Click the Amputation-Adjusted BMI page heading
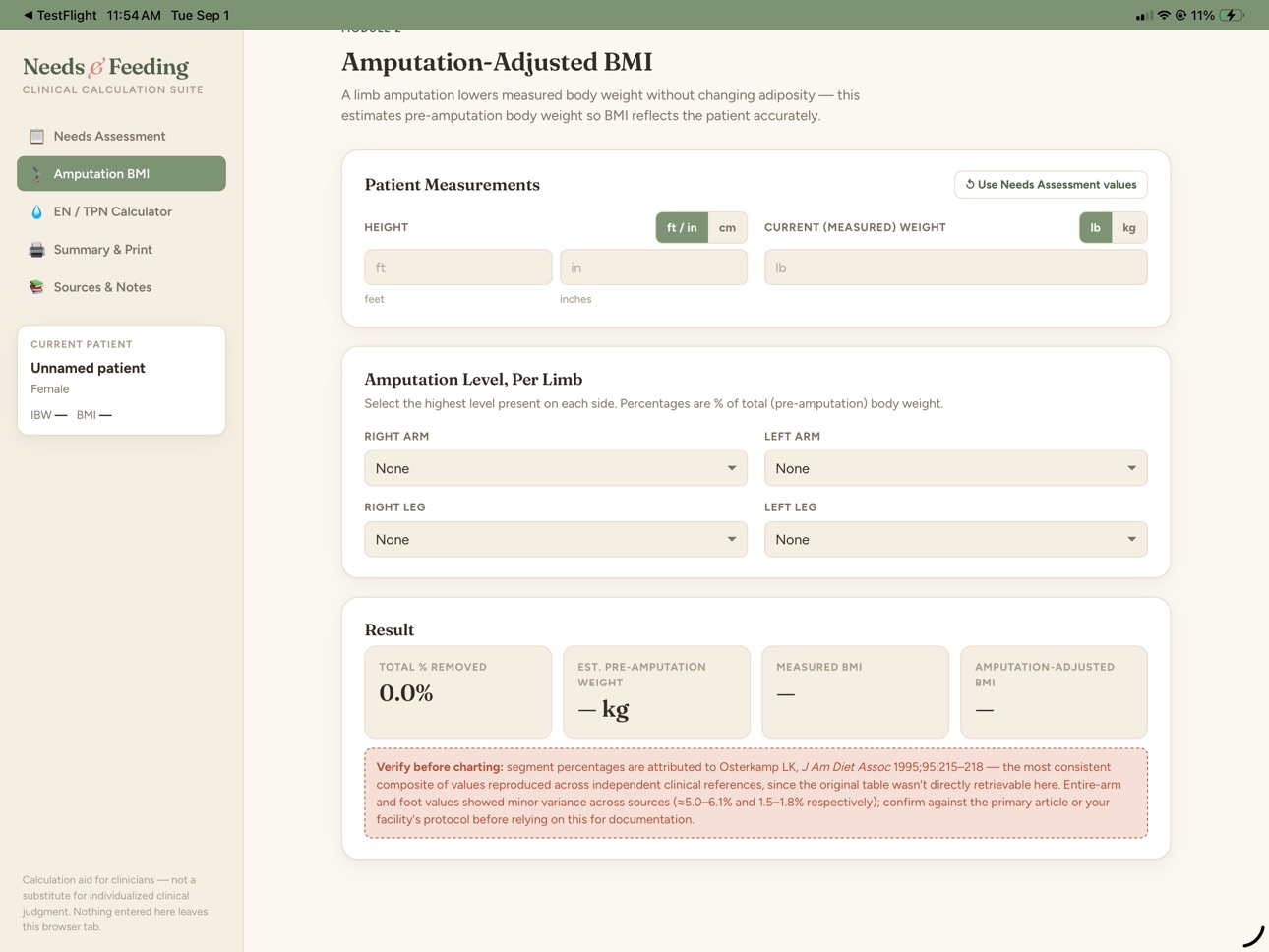The height and width of the screenshot is (952, 1269). coord(497,62)
